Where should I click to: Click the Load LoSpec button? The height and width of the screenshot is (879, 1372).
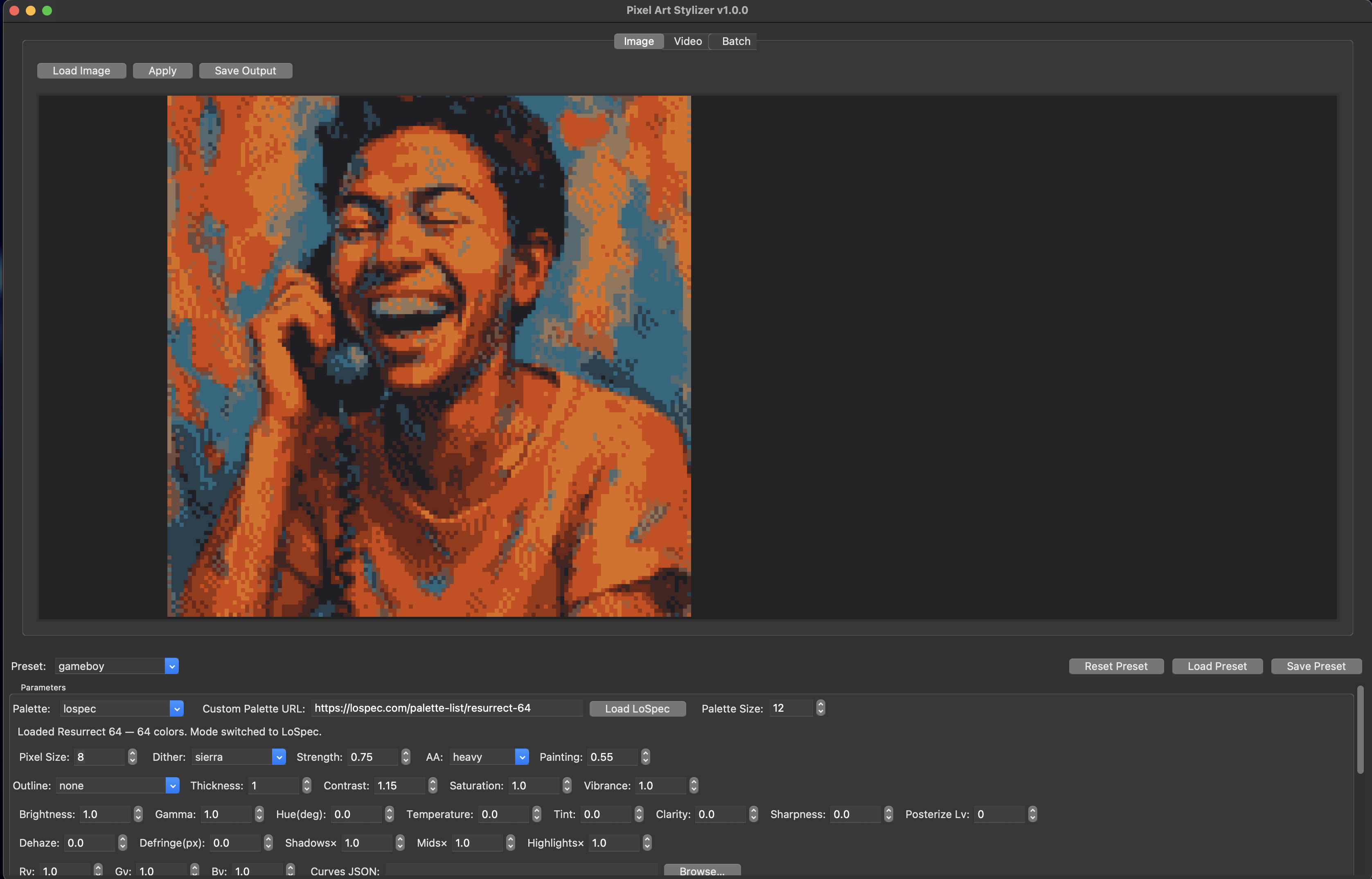[x=637, y=708]
